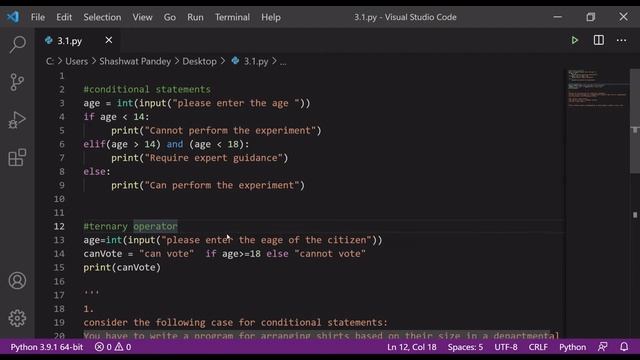This screenshot has height=360, width=640.
Task: Close the 3.1.py tab
Action: (x=109, y=40)
